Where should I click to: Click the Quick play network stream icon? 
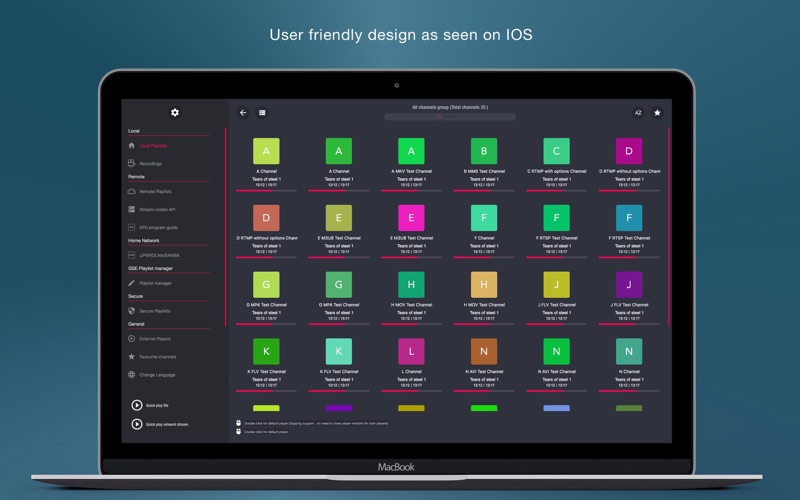coord(137,424)
